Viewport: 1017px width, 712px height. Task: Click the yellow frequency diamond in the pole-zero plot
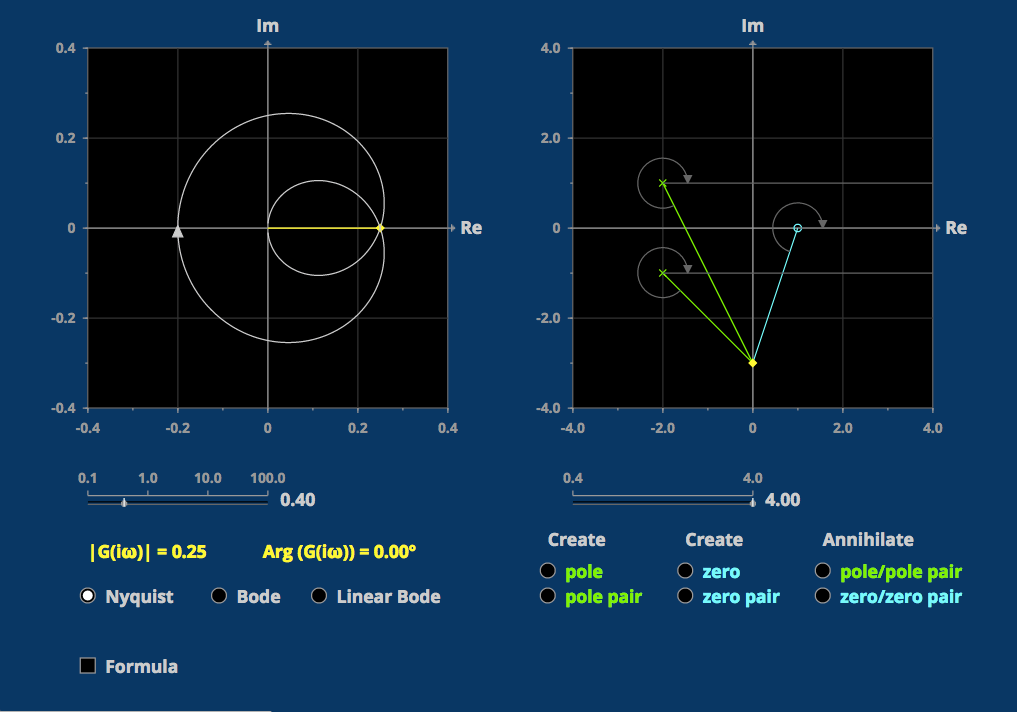point(752,363)
